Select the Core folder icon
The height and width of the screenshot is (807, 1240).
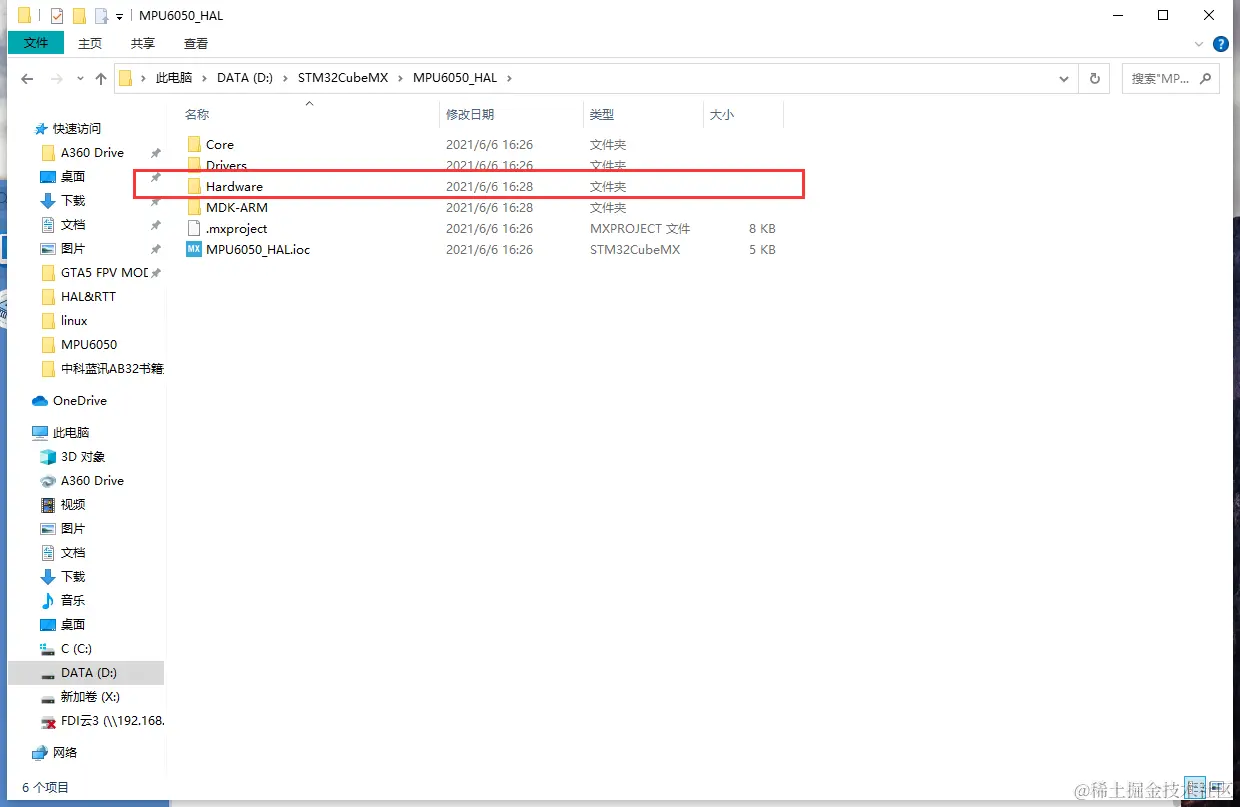(x=194, y=145)
